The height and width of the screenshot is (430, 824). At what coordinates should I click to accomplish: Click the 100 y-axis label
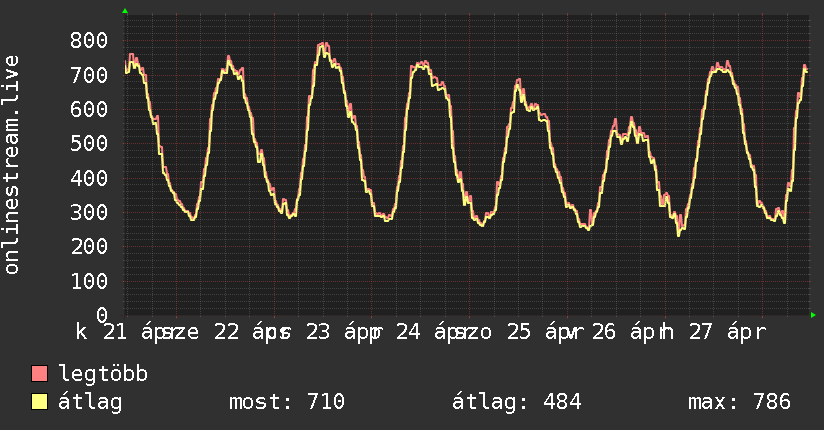point(89,281)
